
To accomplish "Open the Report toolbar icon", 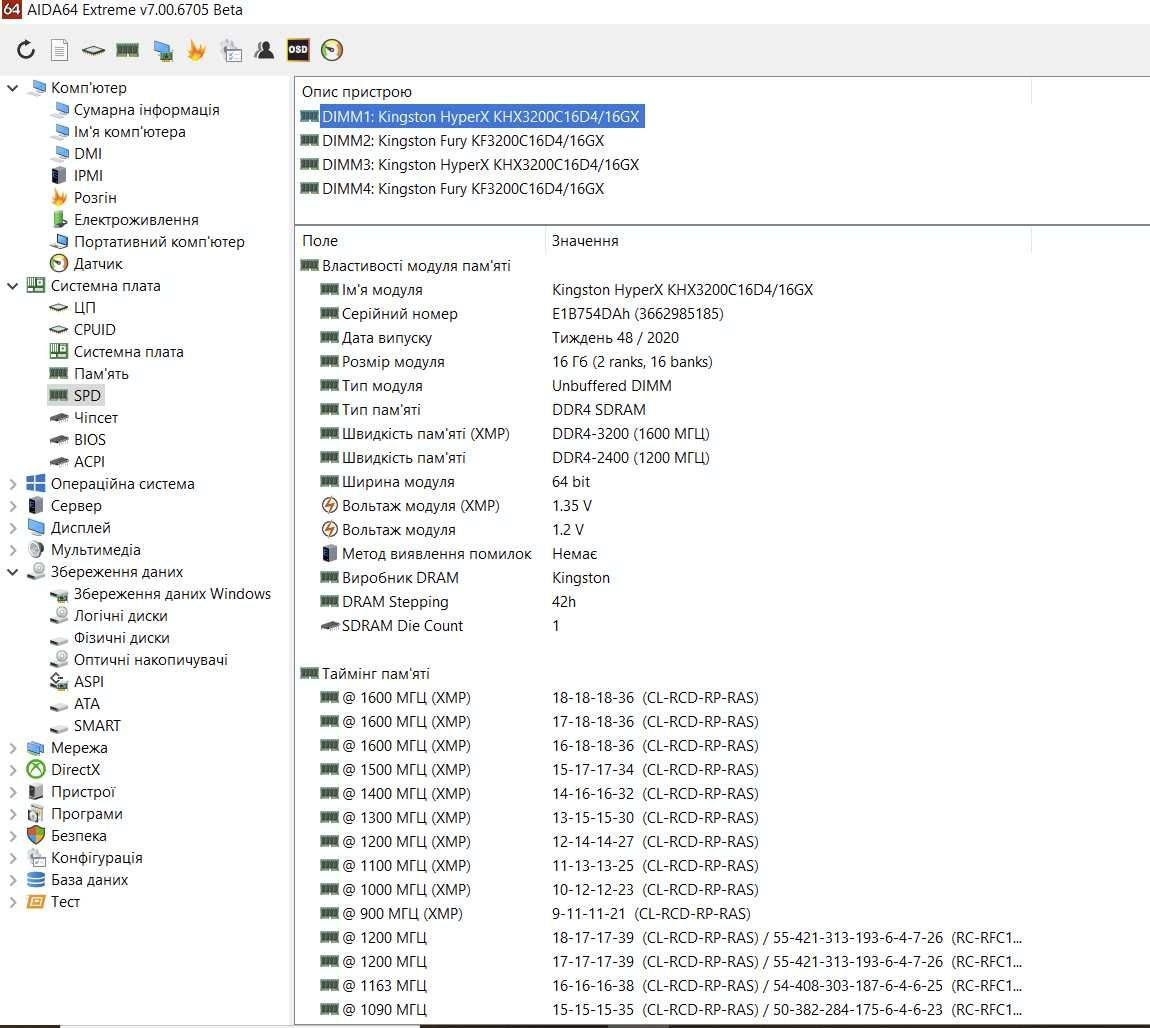I will coord(59,50).
